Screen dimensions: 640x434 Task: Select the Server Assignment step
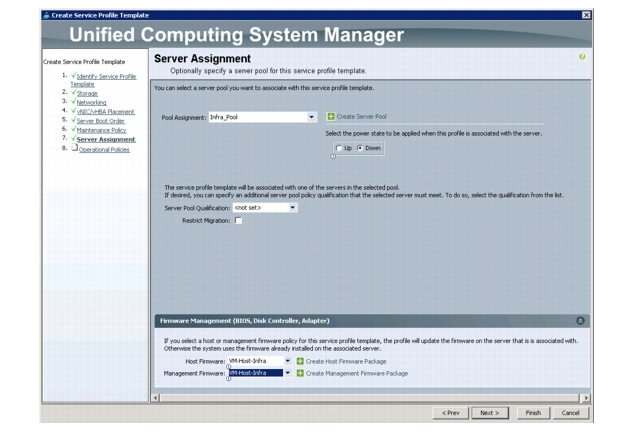(x=106, y=140)
